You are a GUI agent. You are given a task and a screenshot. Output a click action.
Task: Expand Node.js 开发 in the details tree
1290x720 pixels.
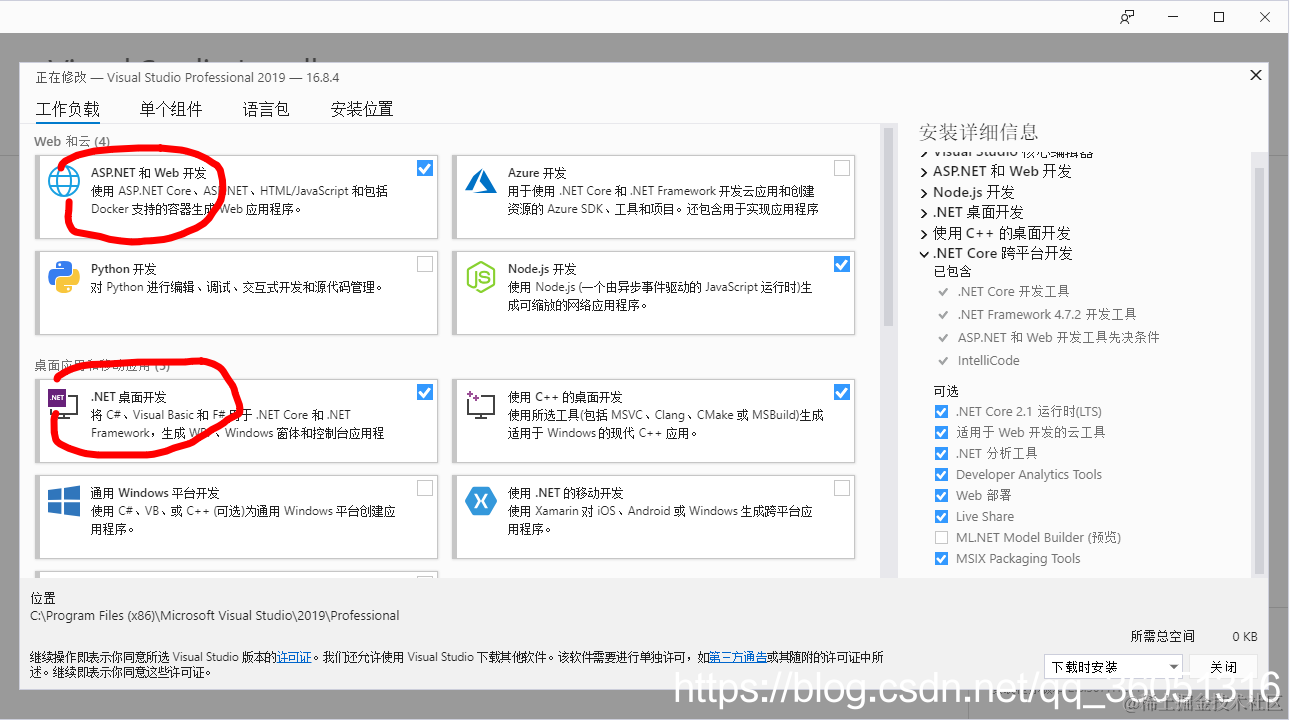coord(924,192)
